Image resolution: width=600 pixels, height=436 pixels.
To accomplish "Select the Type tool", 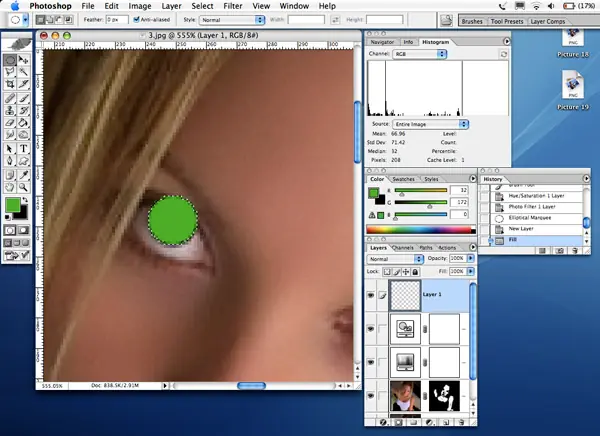I will [x=23, y=149].
